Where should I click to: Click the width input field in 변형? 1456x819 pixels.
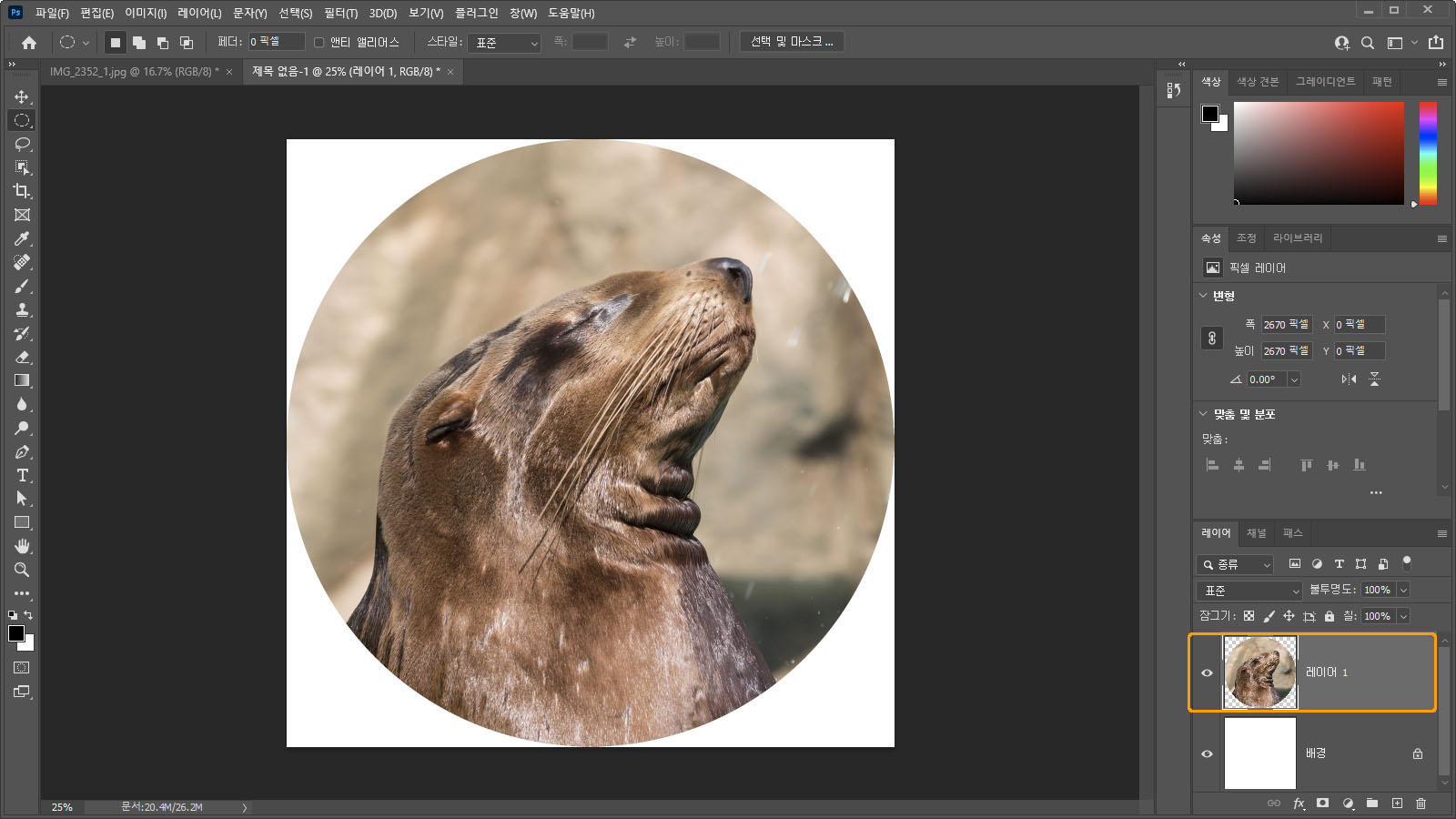click(1286, 325)
